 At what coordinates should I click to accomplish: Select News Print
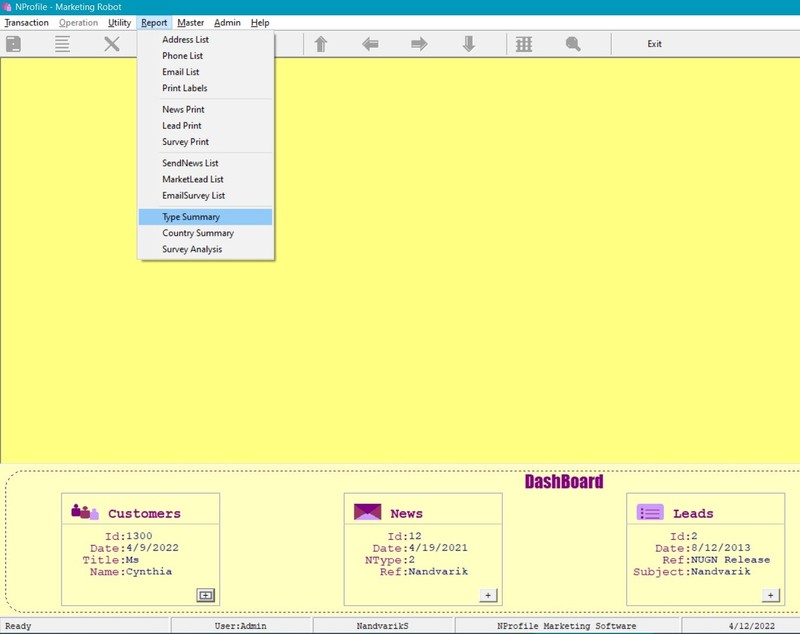[x=206, y=109]
